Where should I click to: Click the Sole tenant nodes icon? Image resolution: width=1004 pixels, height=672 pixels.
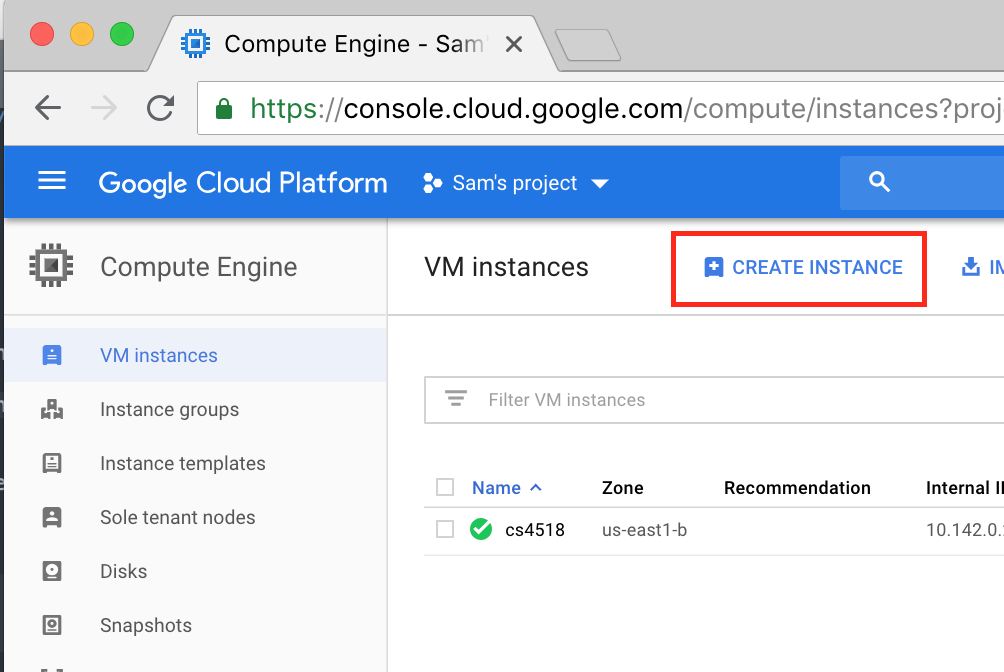coord(52,518)
